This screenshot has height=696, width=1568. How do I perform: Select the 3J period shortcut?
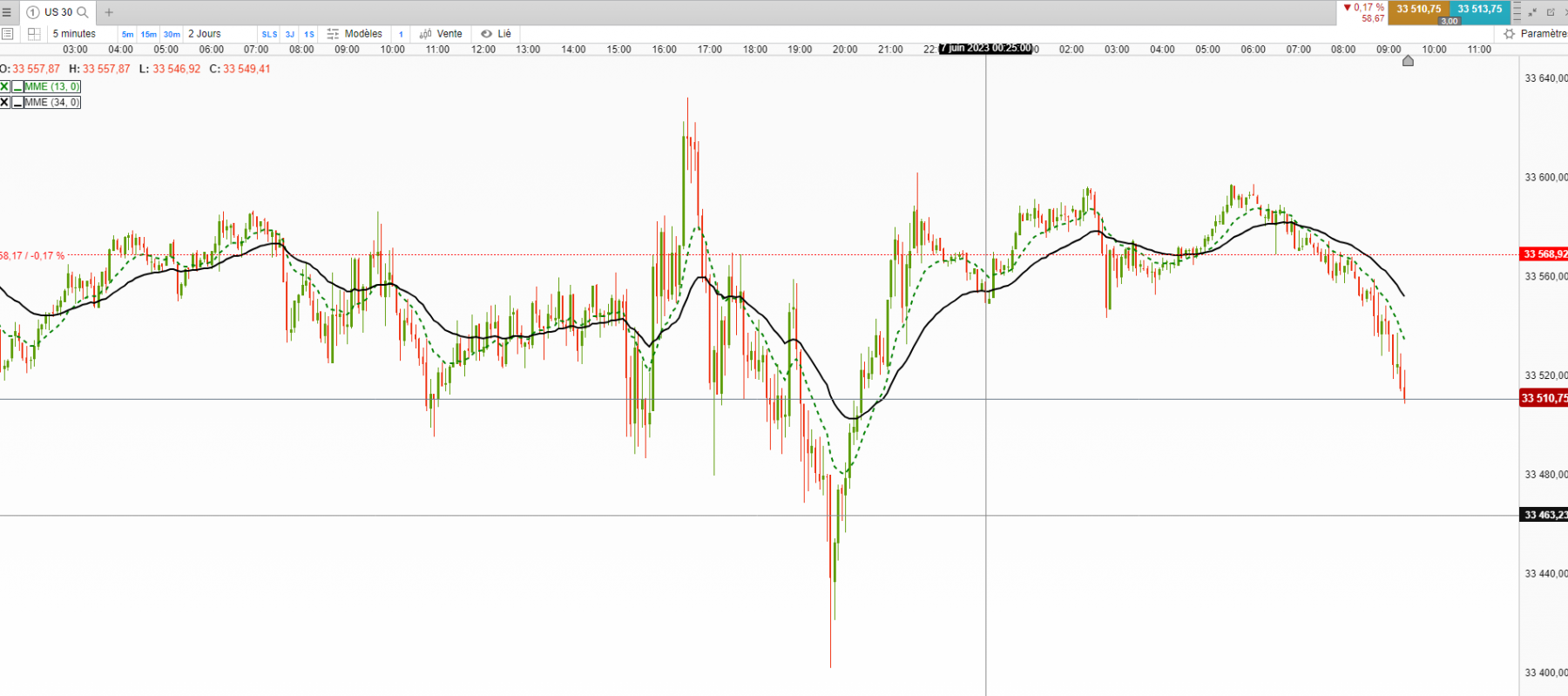pyautogui.click(x=290, y=35)
